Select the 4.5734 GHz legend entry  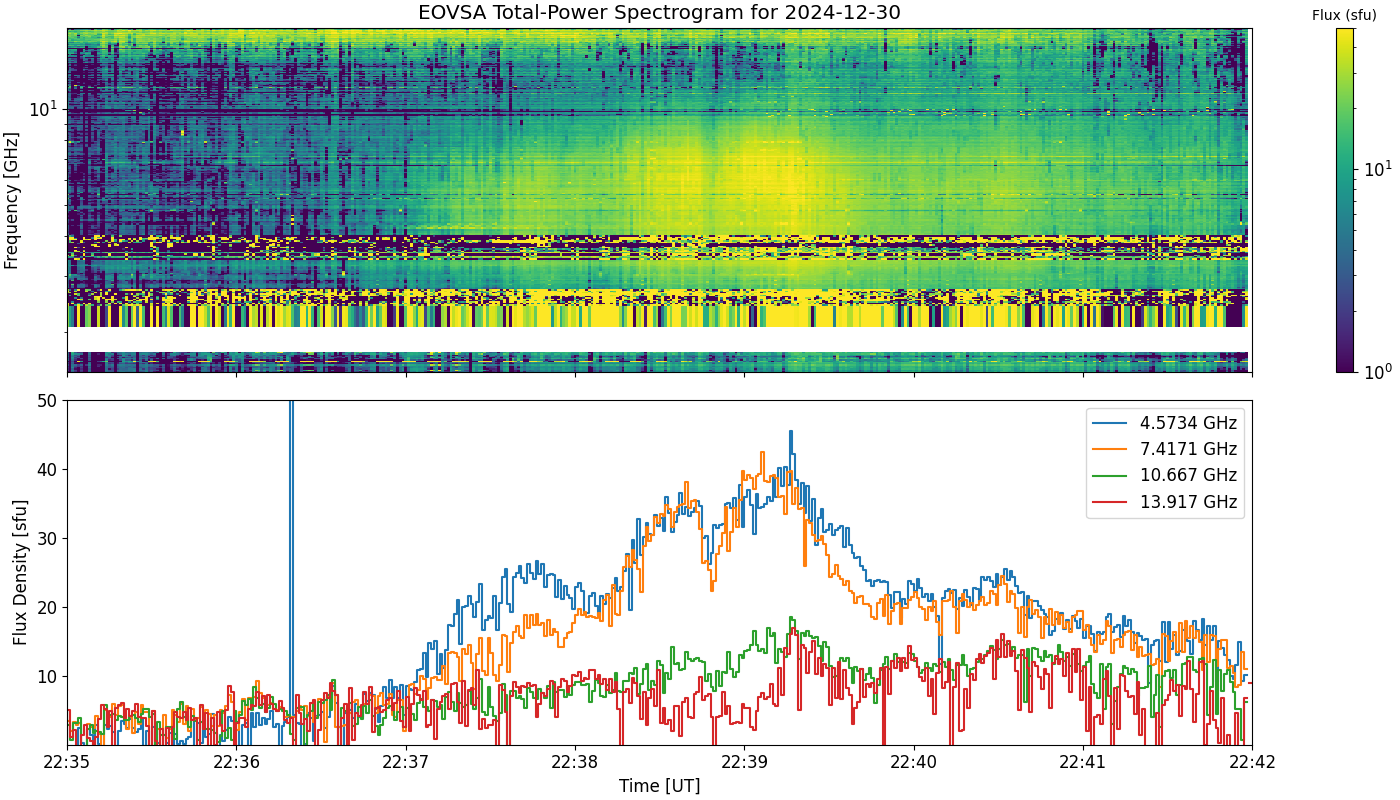click(x=1167, y=423)
